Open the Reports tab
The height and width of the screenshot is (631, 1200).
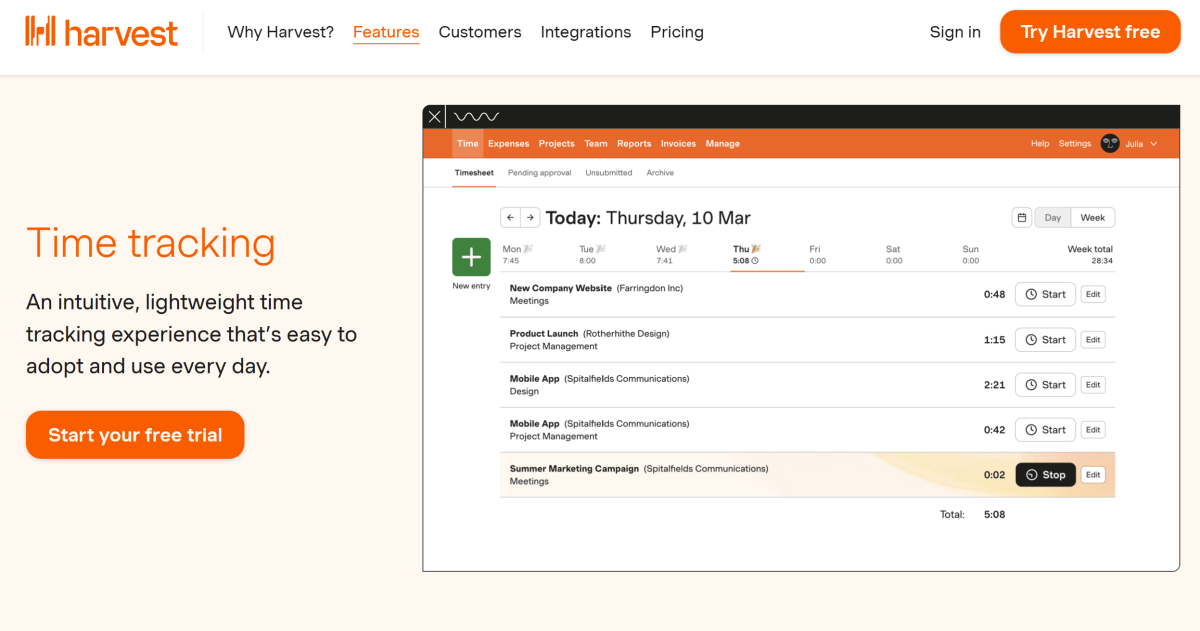point(634,143)
